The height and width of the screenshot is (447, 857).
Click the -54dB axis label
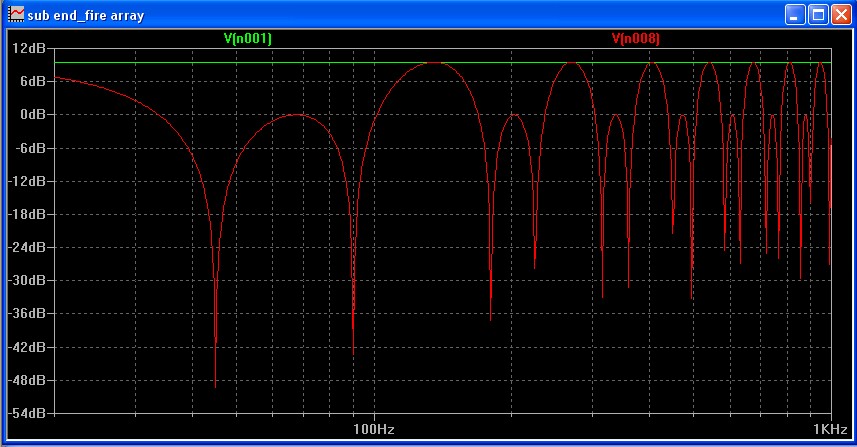coord(26,413)
